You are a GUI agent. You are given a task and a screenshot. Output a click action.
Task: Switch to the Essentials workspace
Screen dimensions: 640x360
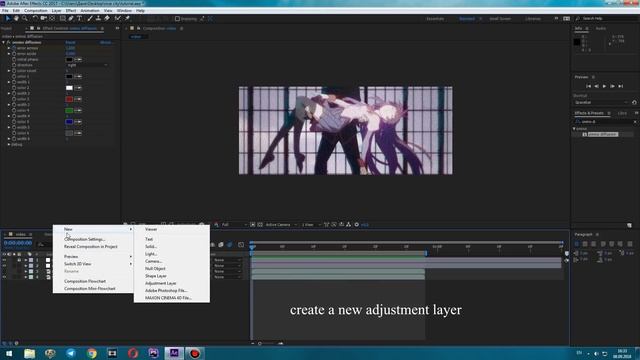pos(435,19)
